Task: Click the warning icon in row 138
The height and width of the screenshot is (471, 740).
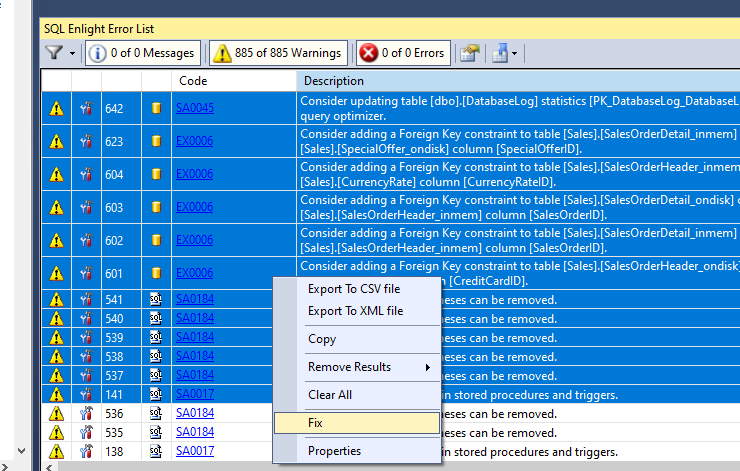Action: point(57,452)
